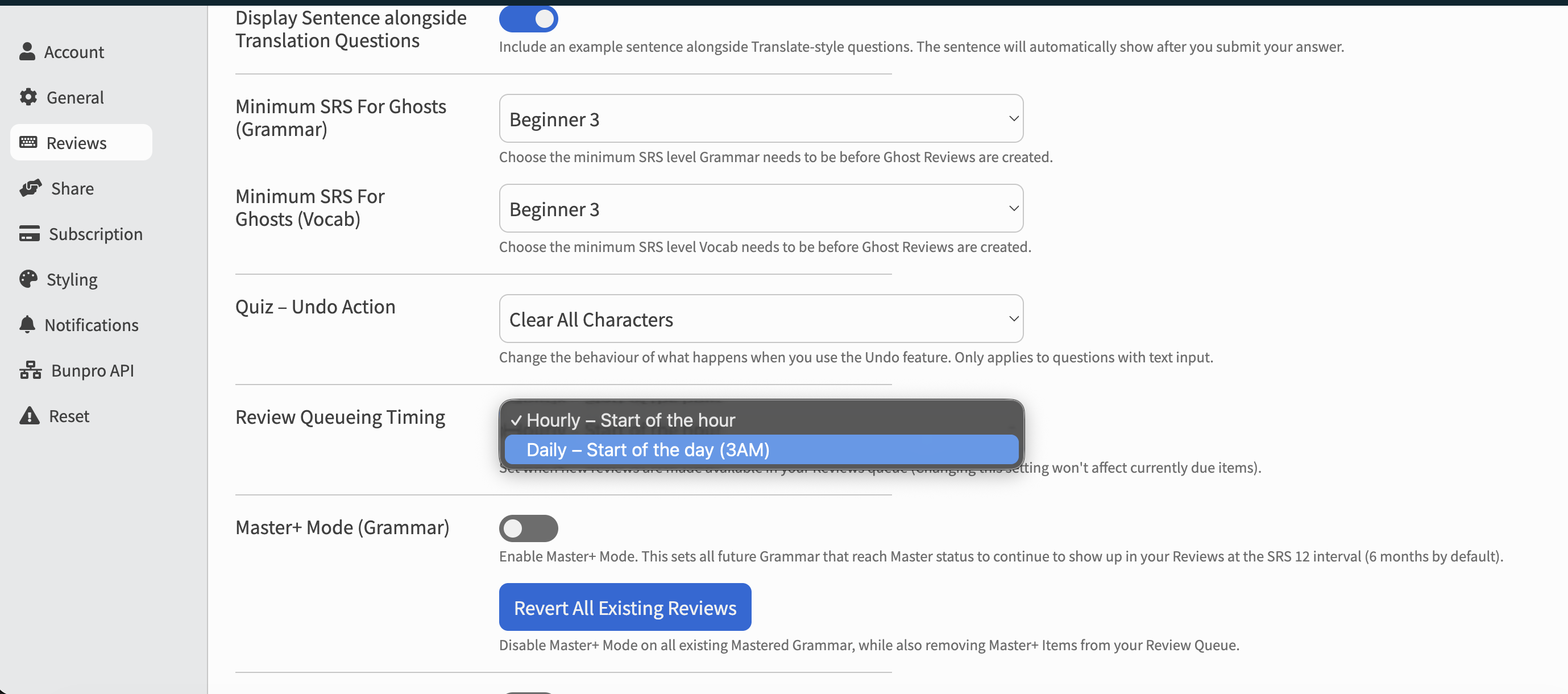This screenshot has width=1568, height=694.
Task: Click the Reset warning triangle icon
Action: 29,416
